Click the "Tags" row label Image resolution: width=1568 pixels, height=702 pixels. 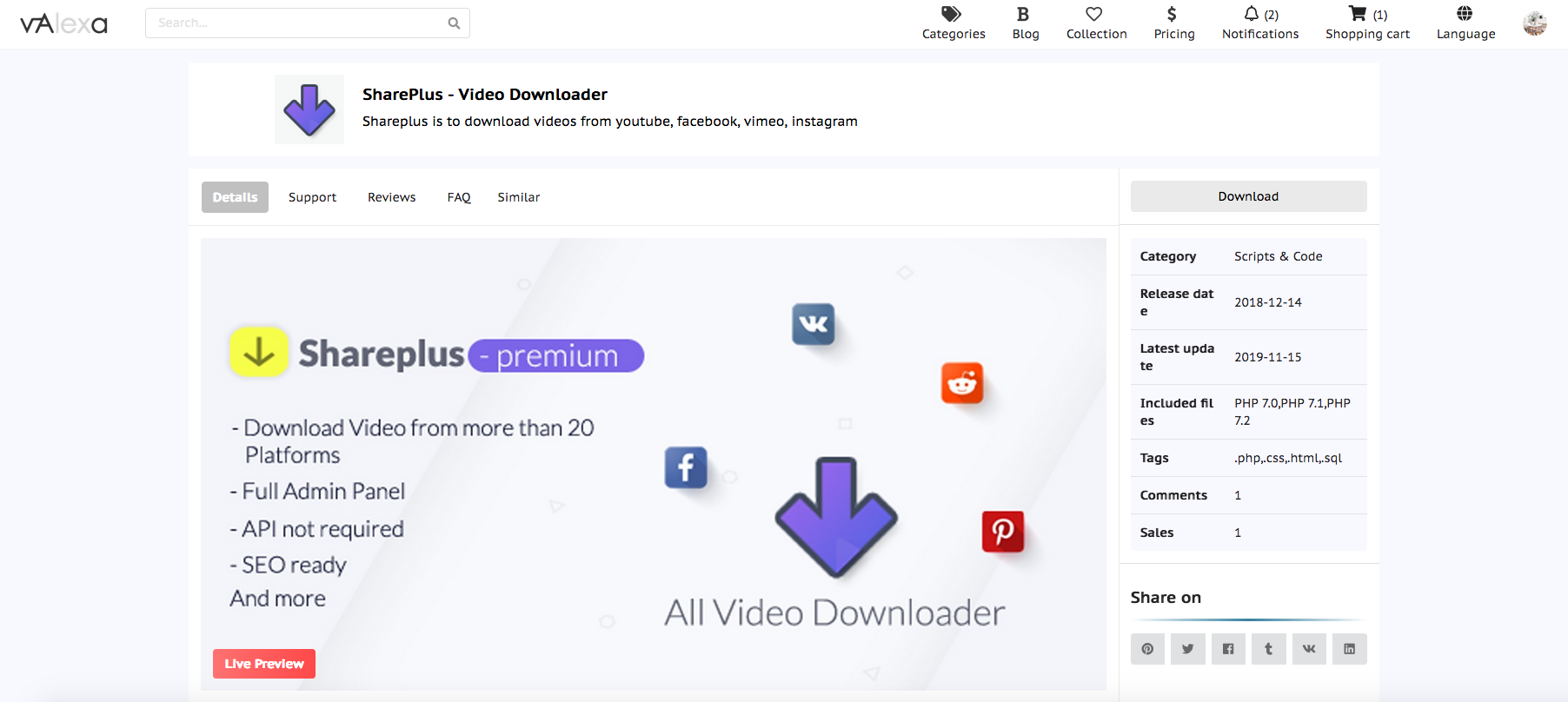[1154, 458]
